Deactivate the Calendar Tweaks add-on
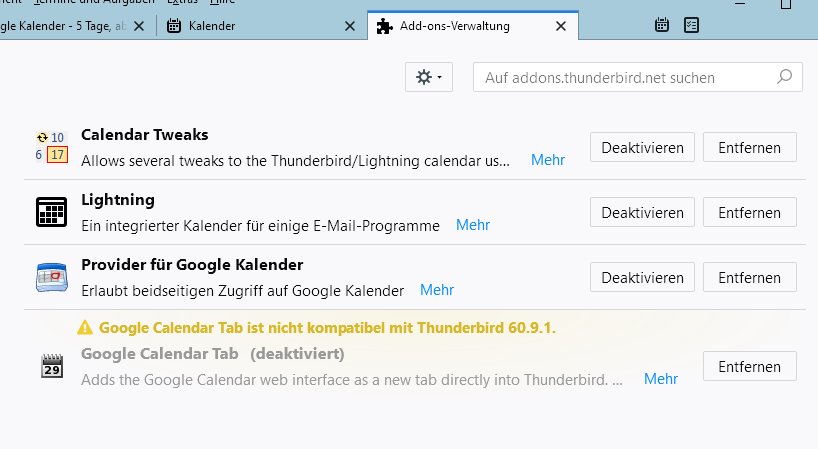The width and height of the screenshot is (818, 449). click(642, 147)
